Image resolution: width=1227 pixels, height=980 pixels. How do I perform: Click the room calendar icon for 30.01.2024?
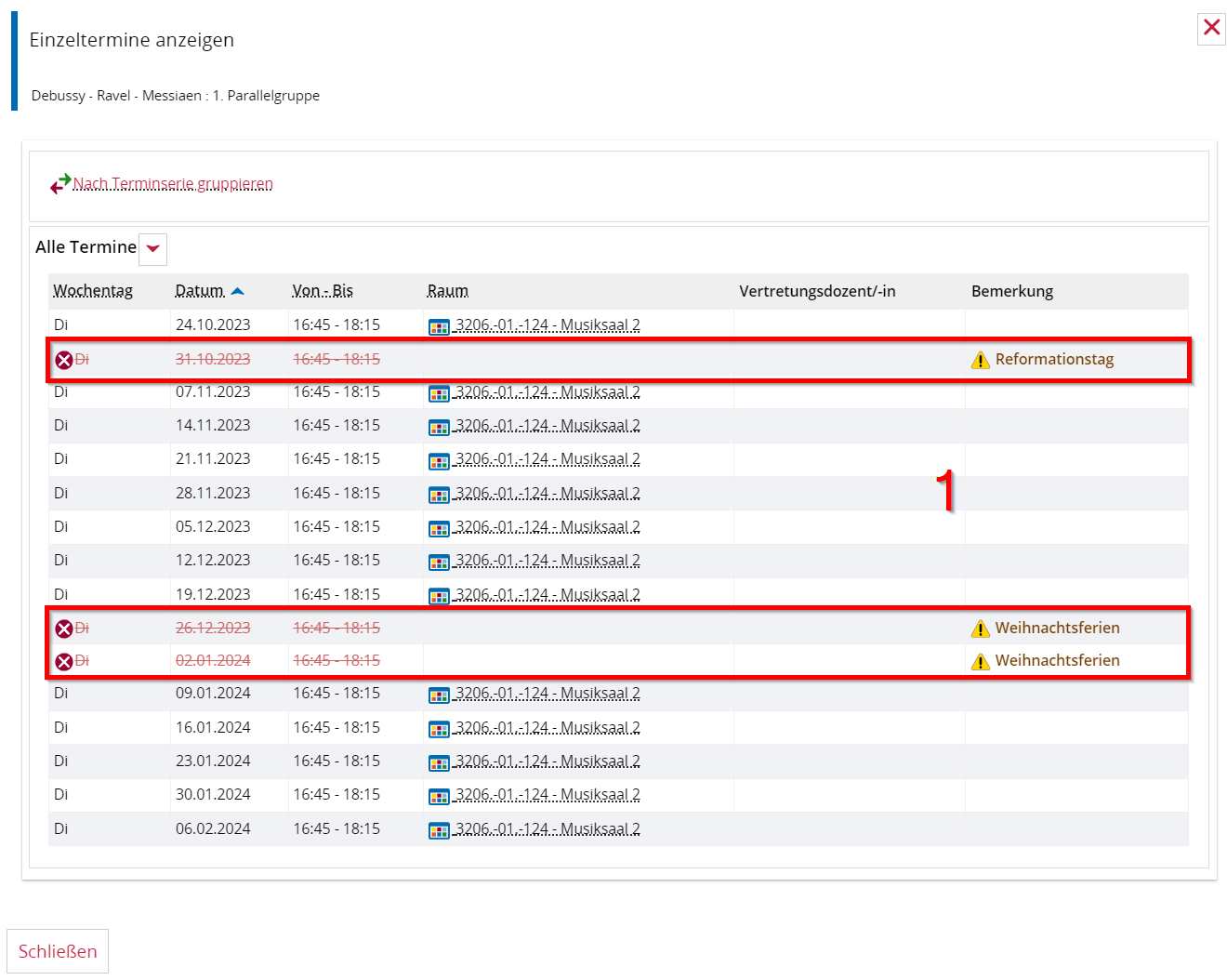(x=439, y=796)
